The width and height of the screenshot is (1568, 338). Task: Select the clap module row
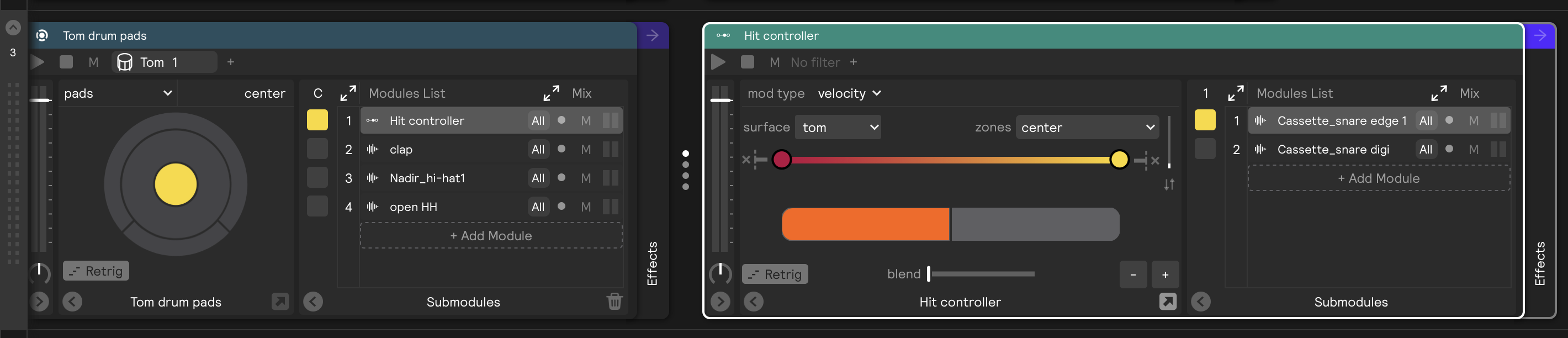tap(491, 149)
